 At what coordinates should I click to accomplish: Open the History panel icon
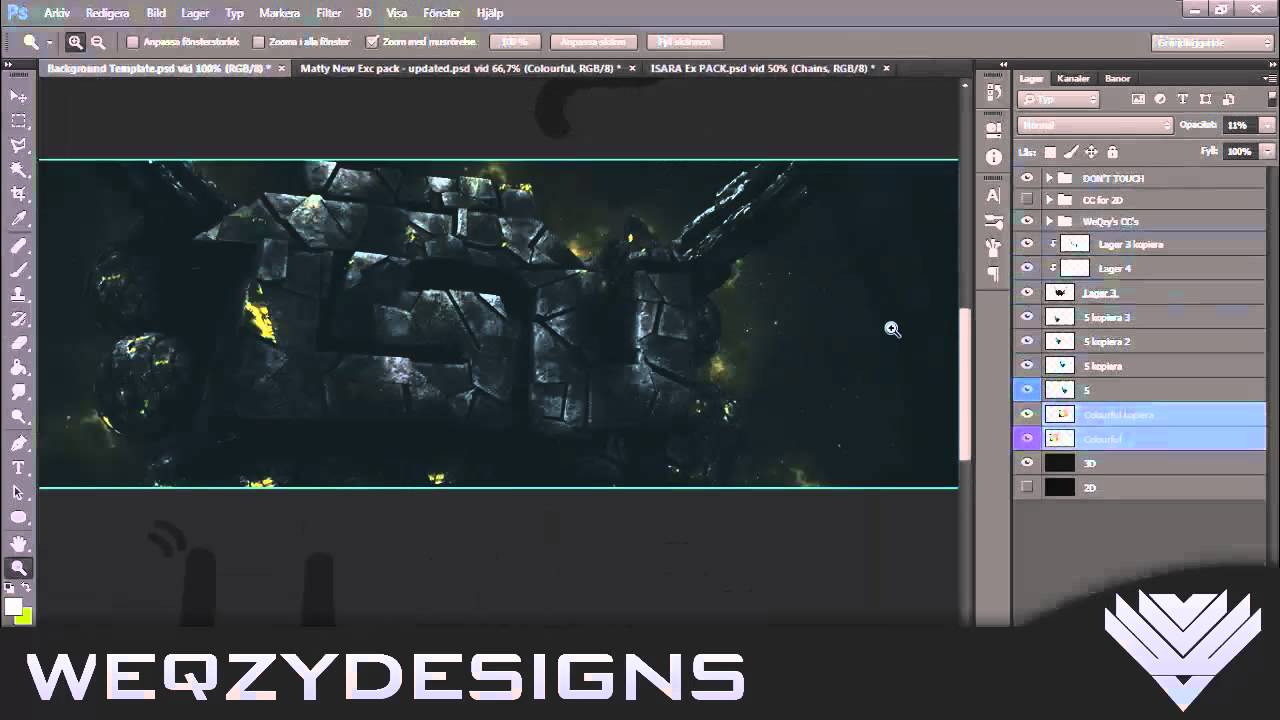click(993, 92)
